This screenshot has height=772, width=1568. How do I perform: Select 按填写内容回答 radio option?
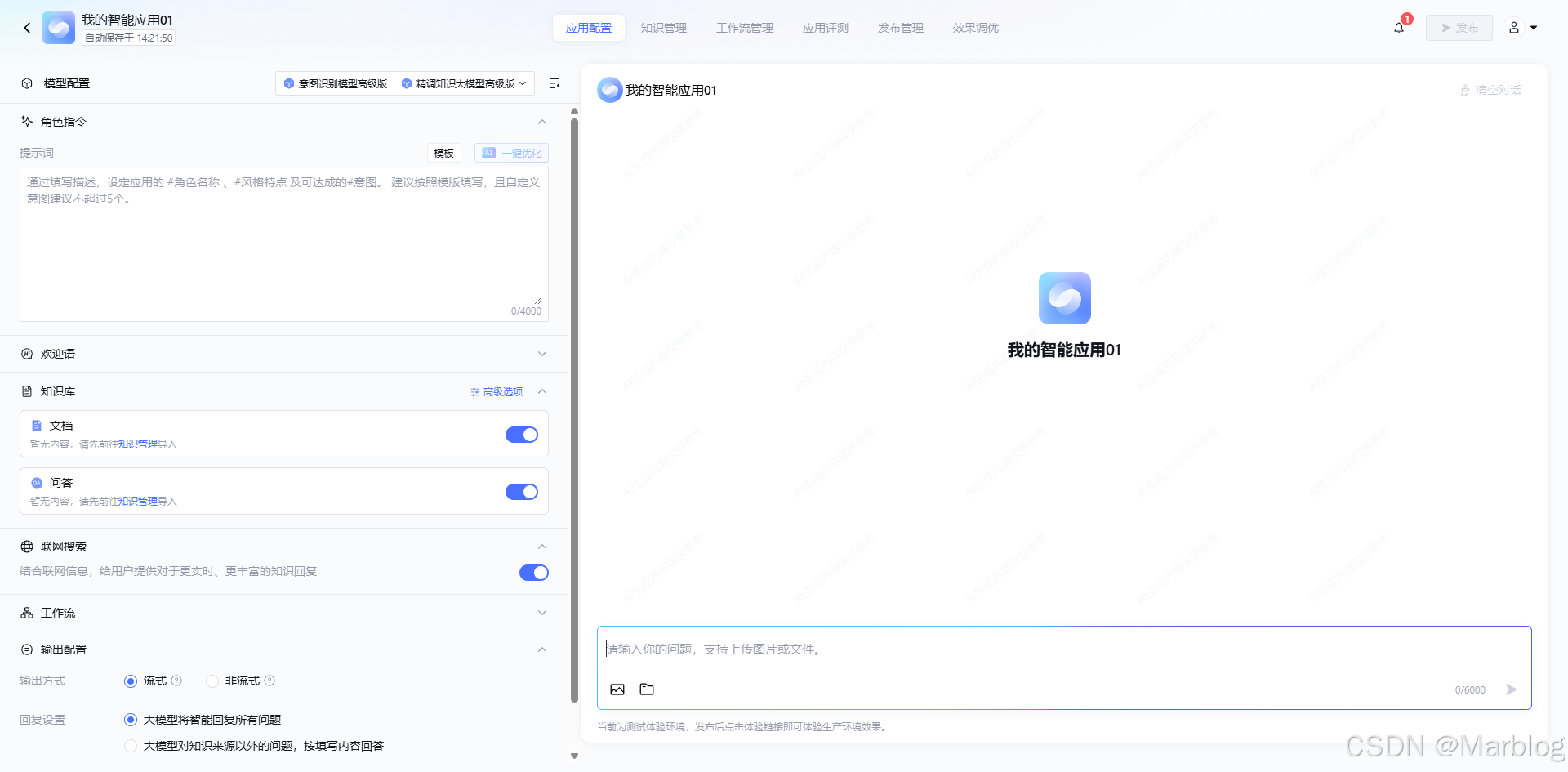pyautogui.click(x=131, y=746)
